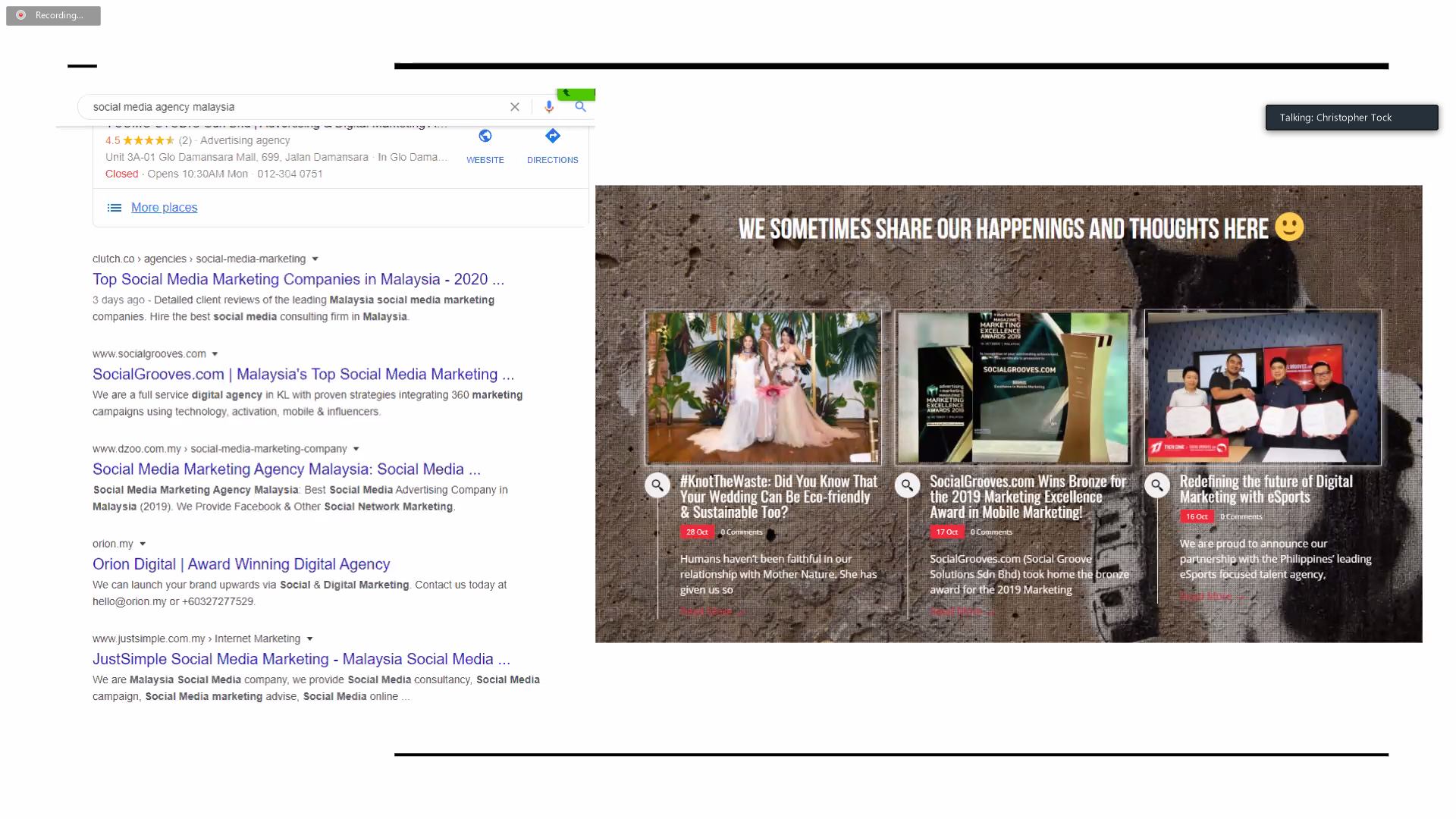1456x819 pixels.
Task: Expand the orion.my result dropdown arrow
Action: coord(143,544)
